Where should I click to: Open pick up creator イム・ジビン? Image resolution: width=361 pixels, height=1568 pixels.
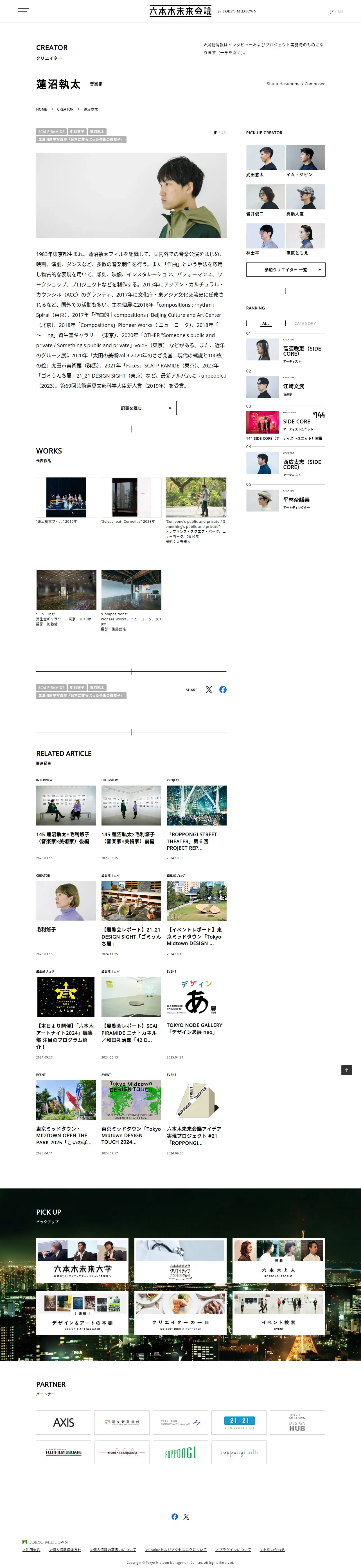(x=305, y=161)
